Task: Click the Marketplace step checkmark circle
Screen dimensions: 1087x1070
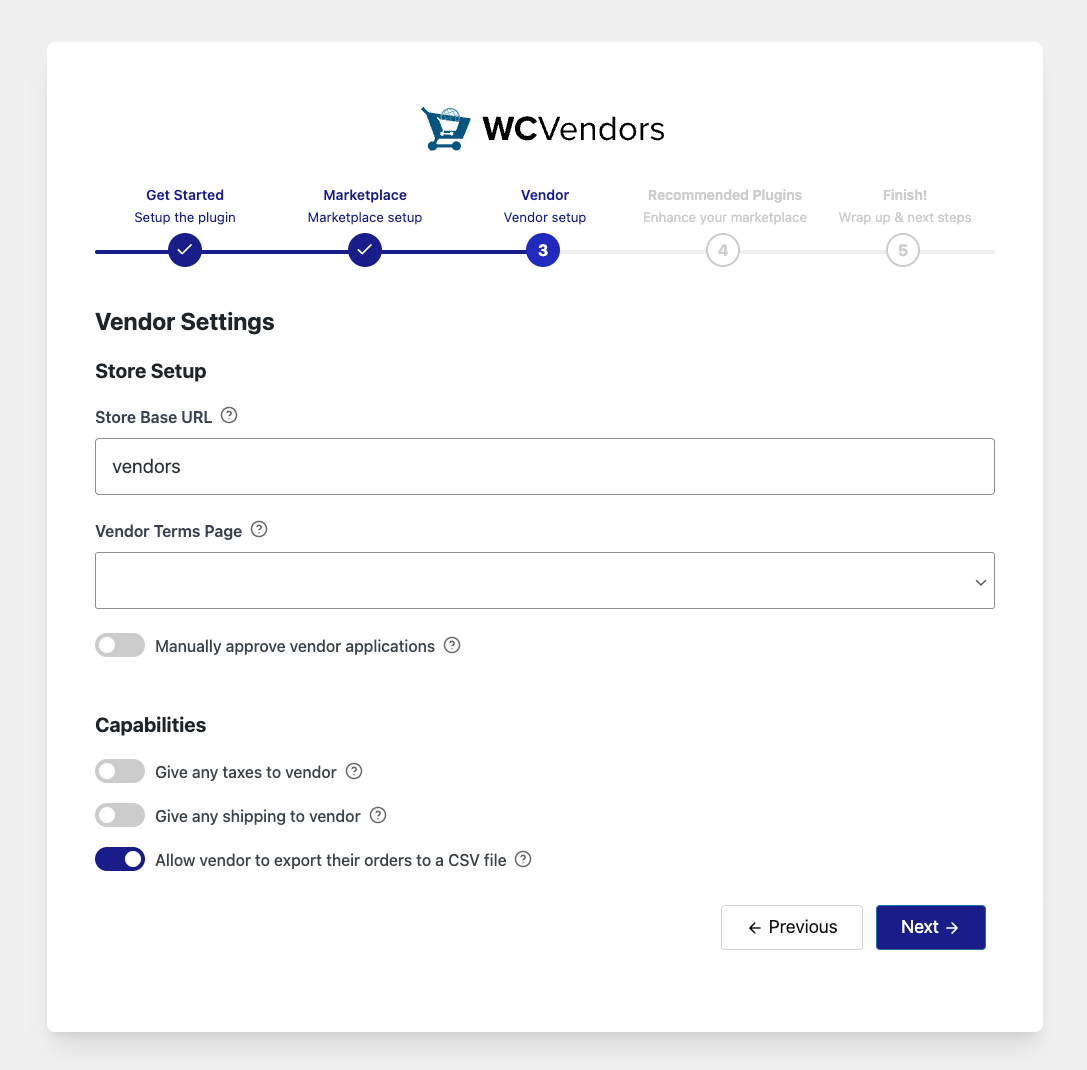Action: click(x=365, y=251)
